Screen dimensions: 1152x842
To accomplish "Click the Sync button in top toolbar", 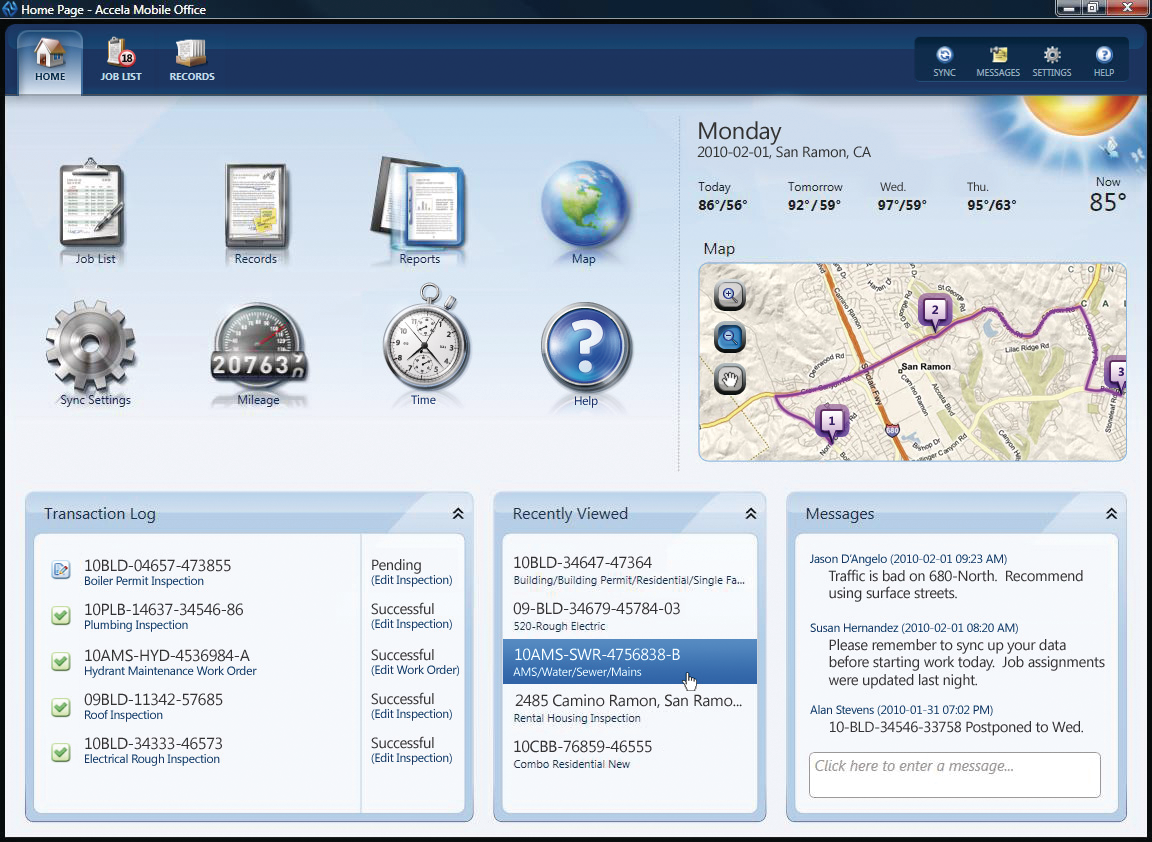I will (944, 61).
